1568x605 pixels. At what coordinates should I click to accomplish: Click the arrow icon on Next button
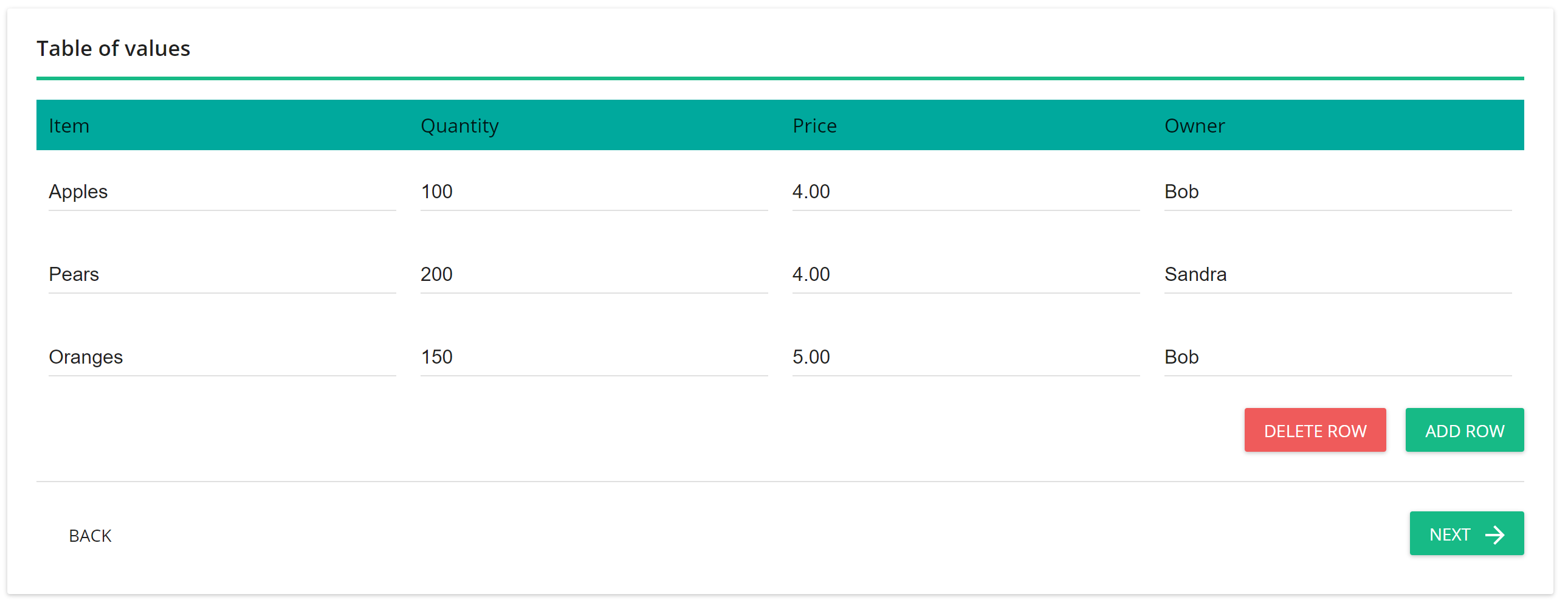pyautogui.click(x=1494, y=535)
